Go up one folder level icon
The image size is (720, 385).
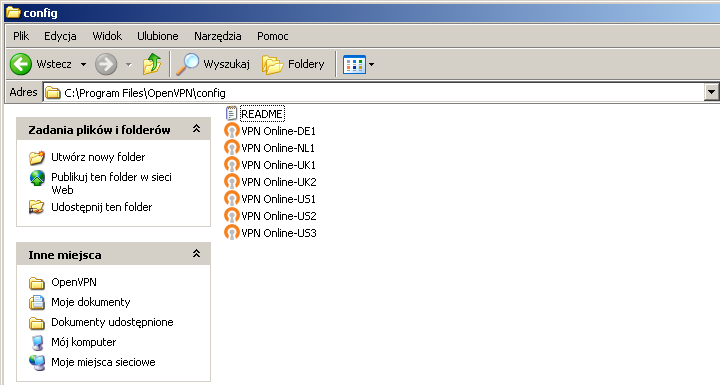pos(152,64)
